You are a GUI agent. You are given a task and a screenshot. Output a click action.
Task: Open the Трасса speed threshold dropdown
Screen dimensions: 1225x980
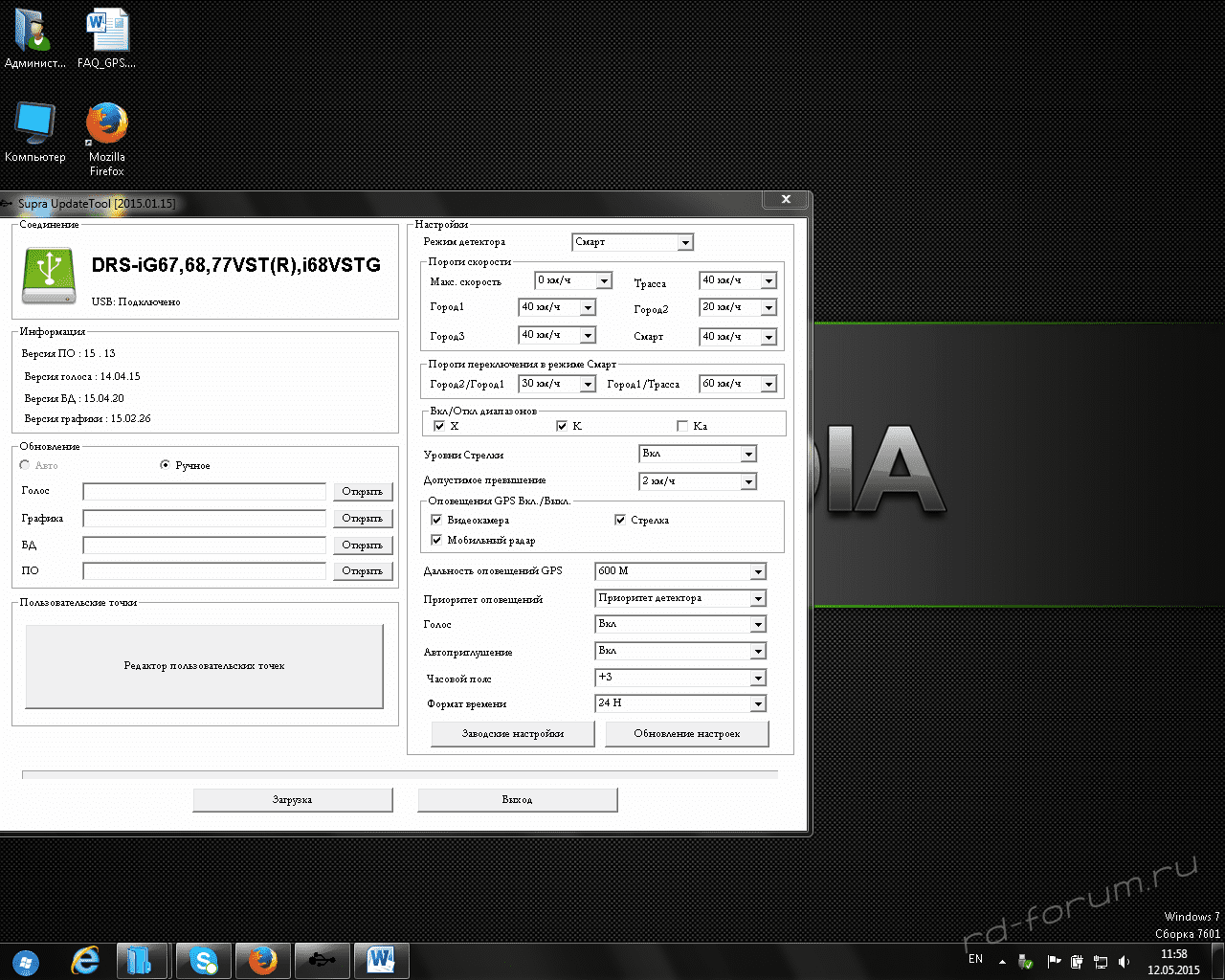point(738,280)
